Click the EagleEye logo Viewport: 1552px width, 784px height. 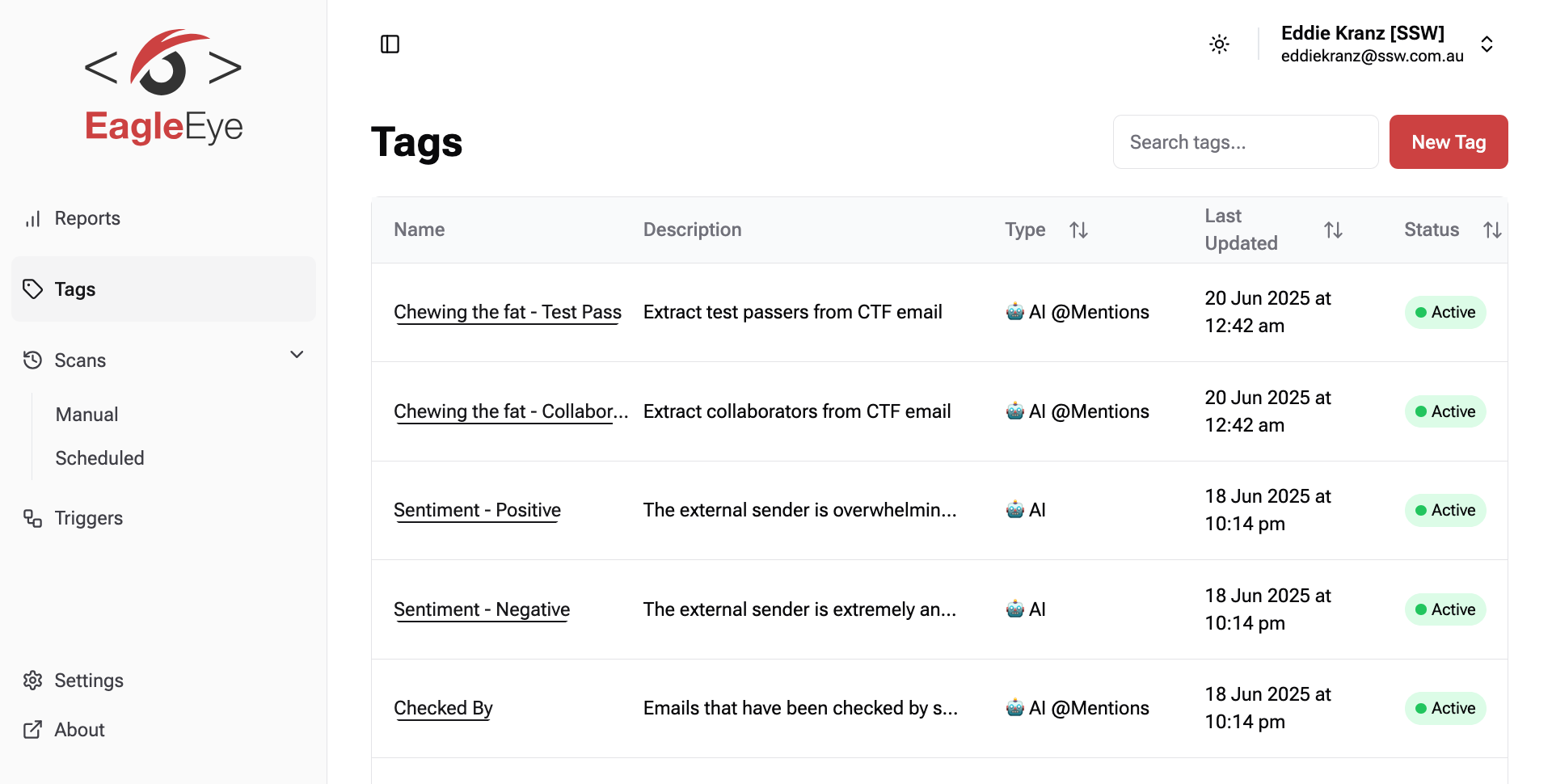pyautogui.click(x=163, y=86)
